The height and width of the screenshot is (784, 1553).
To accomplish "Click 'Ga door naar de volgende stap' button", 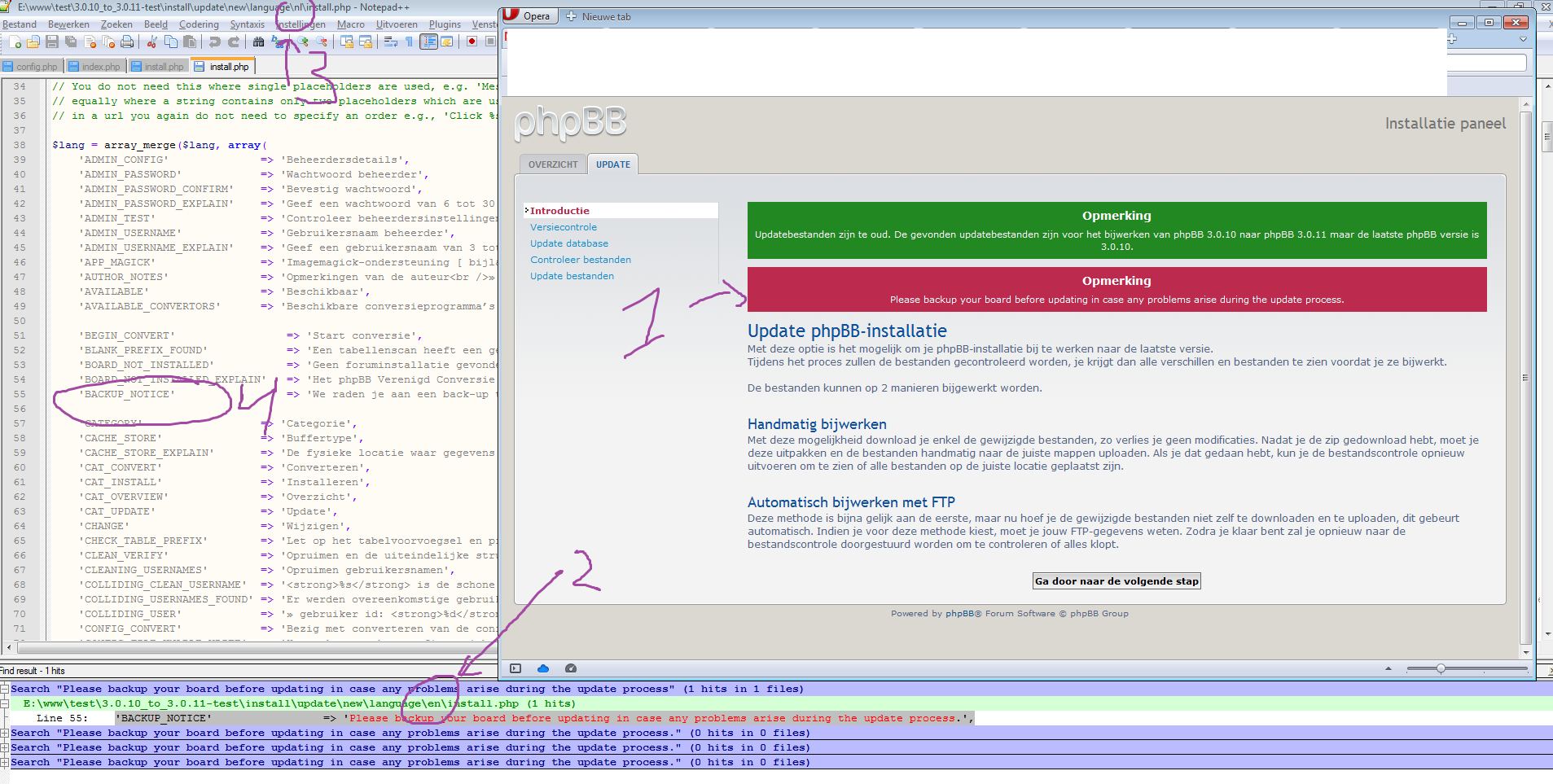I will coord(1116,581).
